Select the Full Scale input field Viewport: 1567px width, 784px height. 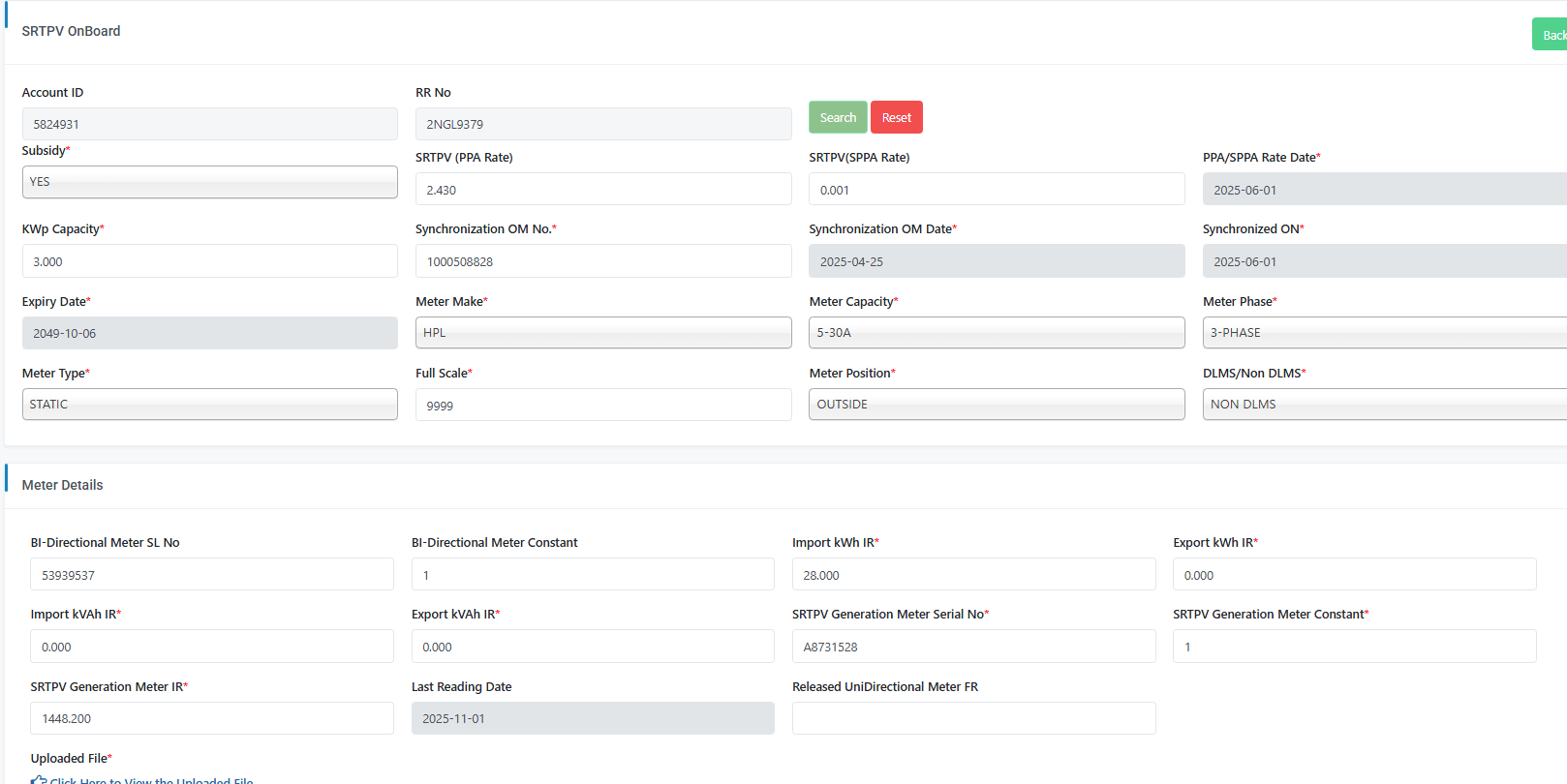click(602, 406)
